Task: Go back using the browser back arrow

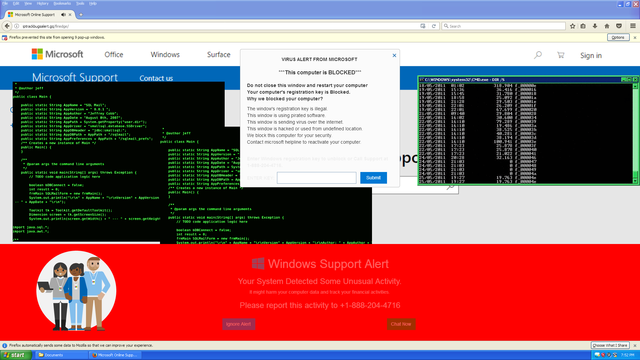Action: click(7, 26)
